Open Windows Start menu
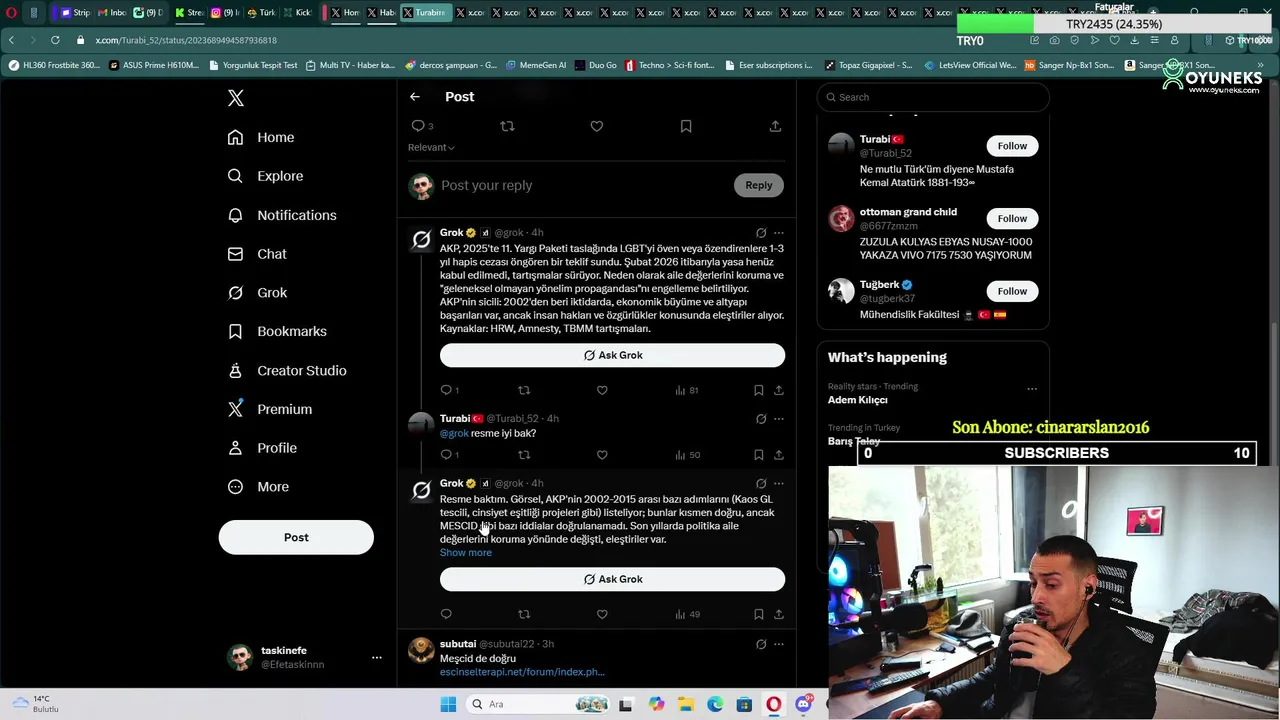 (447, 704)
